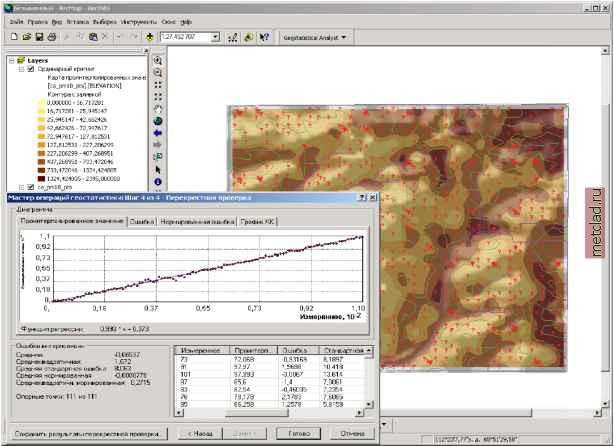Click the Print toolbar icon

pos(52,37)
